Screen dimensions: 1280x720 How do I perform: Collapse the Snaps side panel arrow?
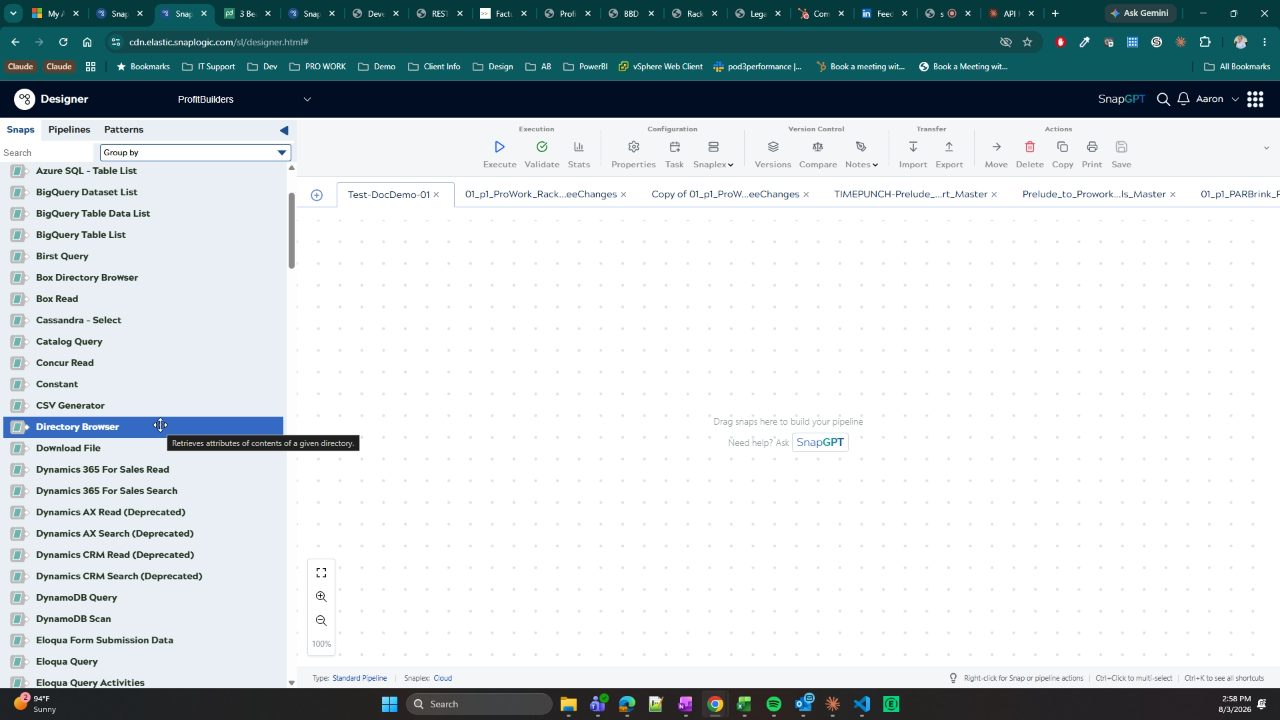coord(284,130)
